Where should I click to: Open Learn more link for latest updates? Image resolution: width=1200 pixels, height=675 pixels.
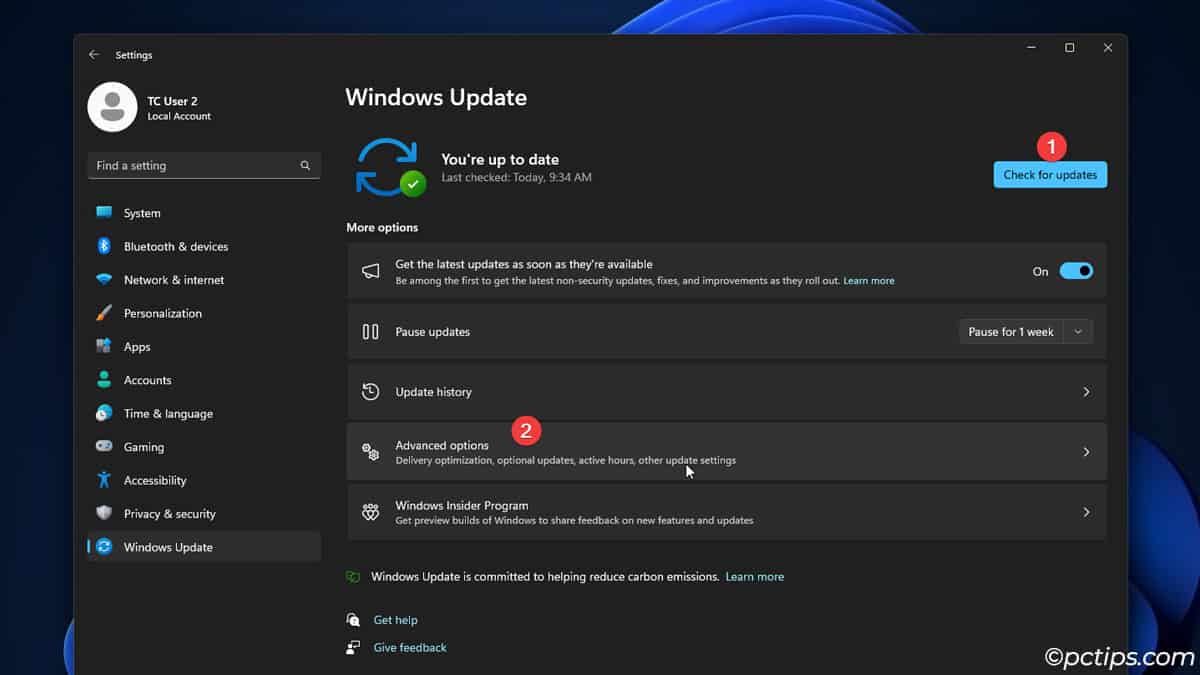click(869, 281)
